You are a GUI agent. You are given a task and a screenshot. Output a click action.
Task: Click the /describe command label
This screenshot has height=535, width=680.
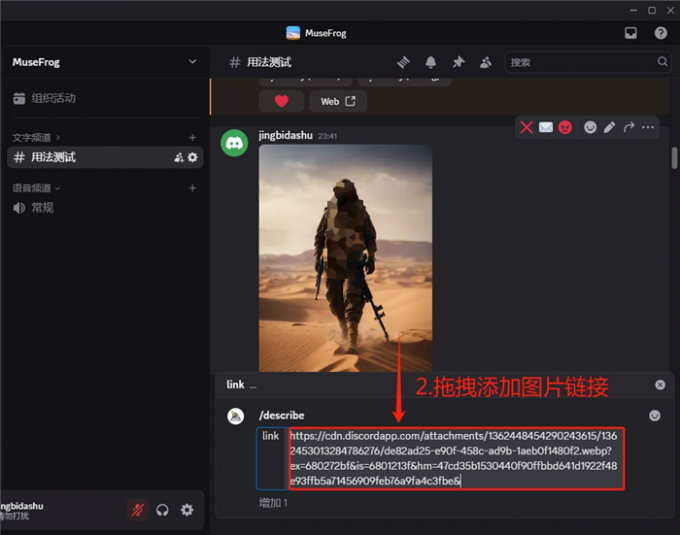[281, 415]
